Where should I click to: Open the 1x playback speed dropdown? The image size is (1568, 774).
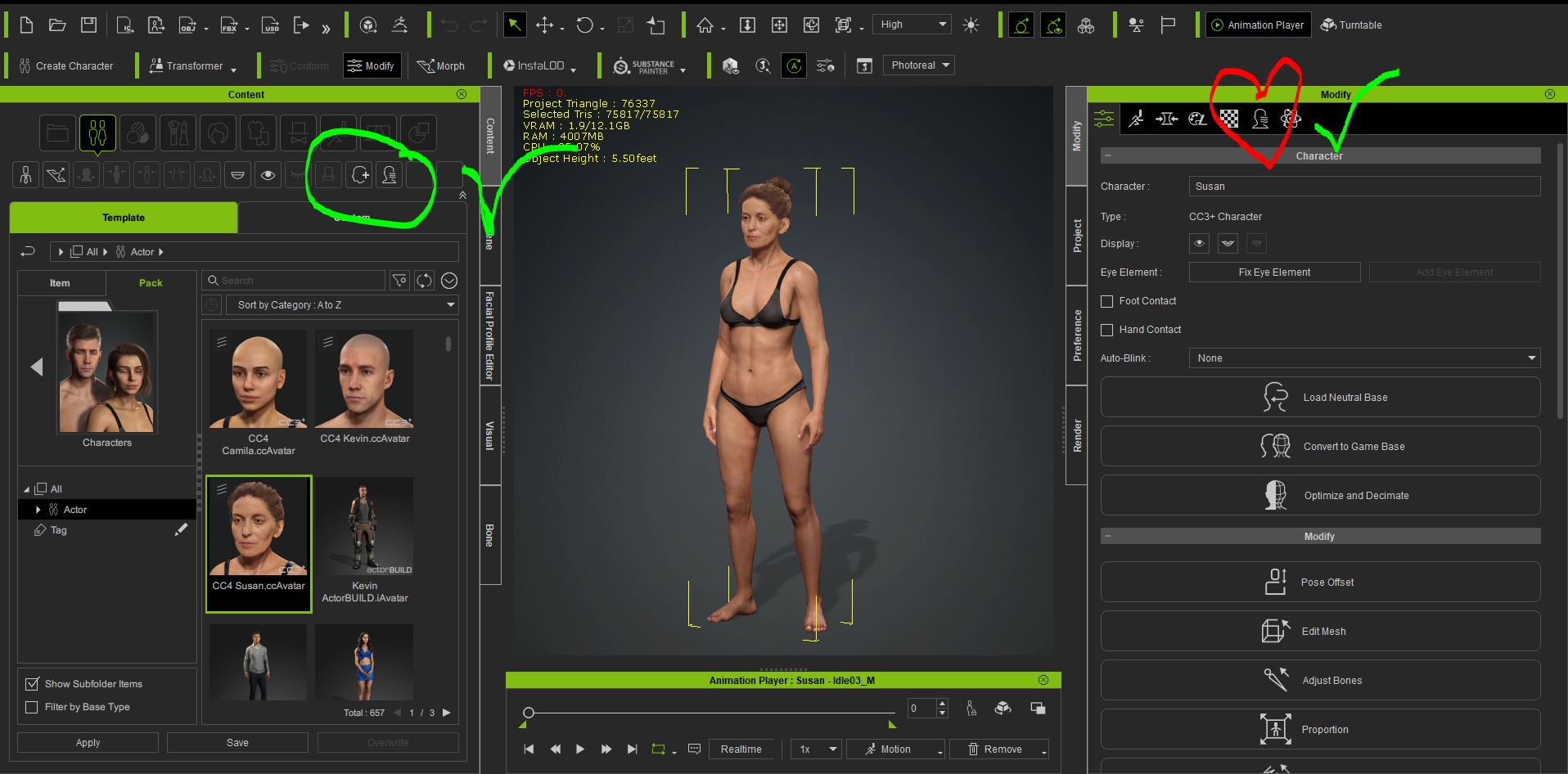tap(816, 749)
